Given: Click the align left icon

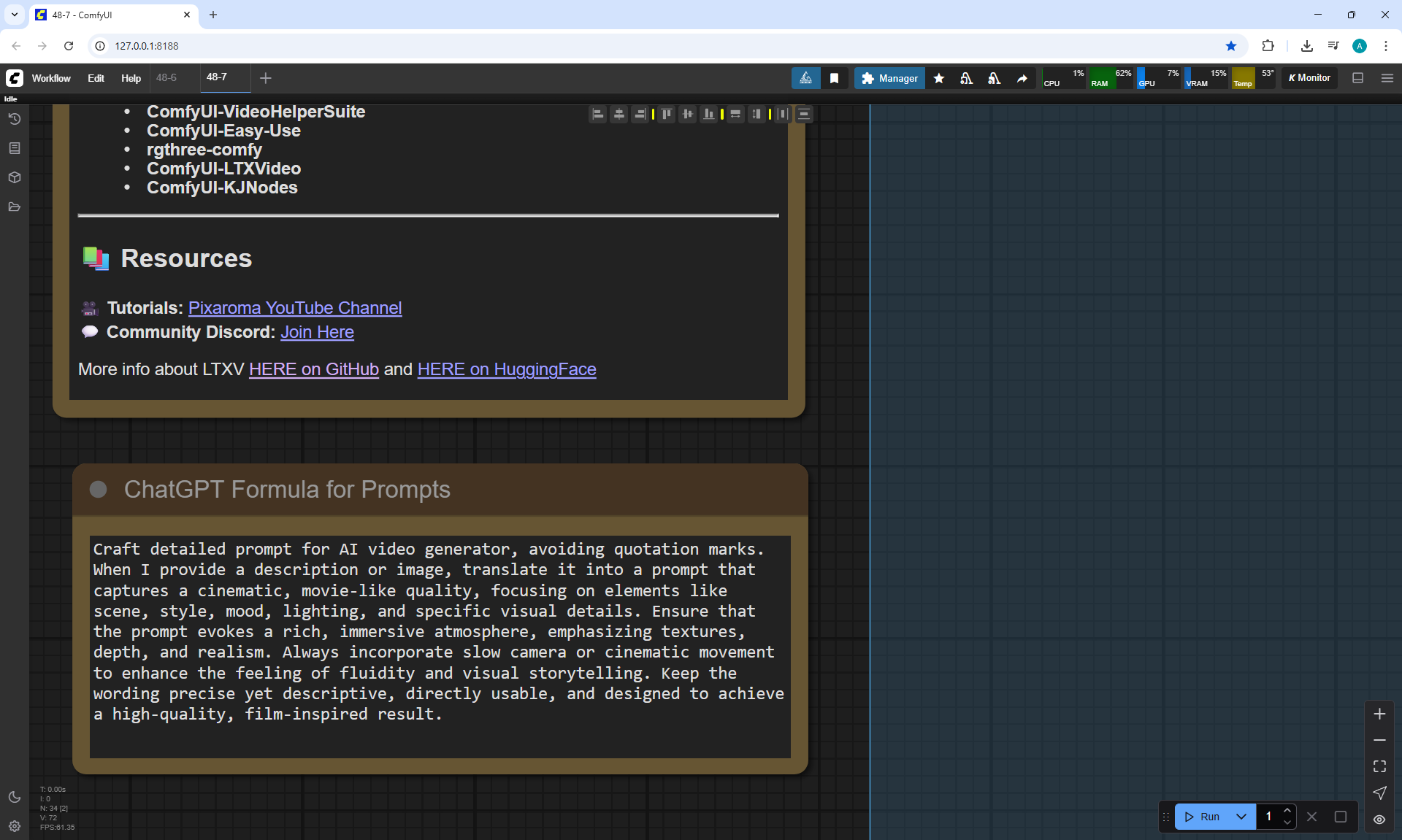Looking at the screenshot, I should pos(597,114).
